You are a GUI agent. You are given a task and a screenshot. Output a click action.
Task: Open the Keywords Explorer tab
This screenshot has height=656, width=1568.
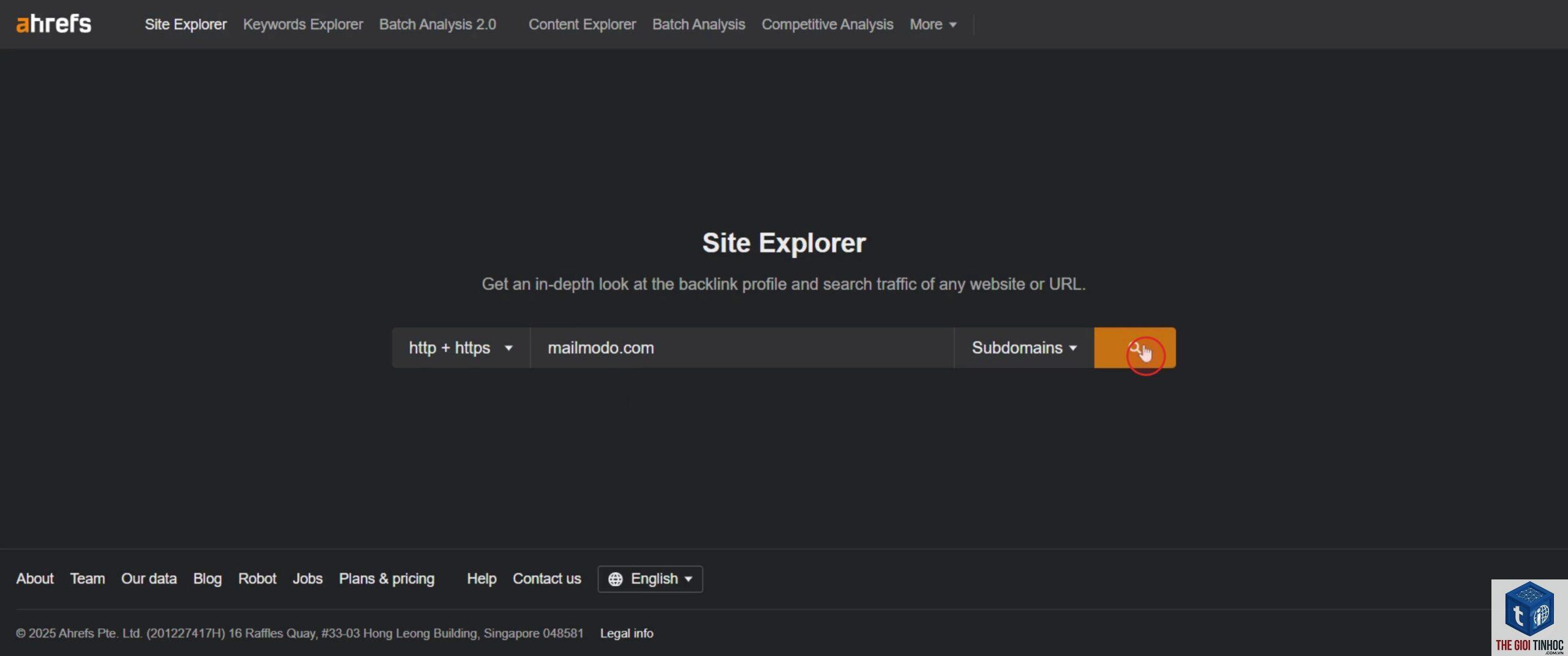tap(303, 25)
